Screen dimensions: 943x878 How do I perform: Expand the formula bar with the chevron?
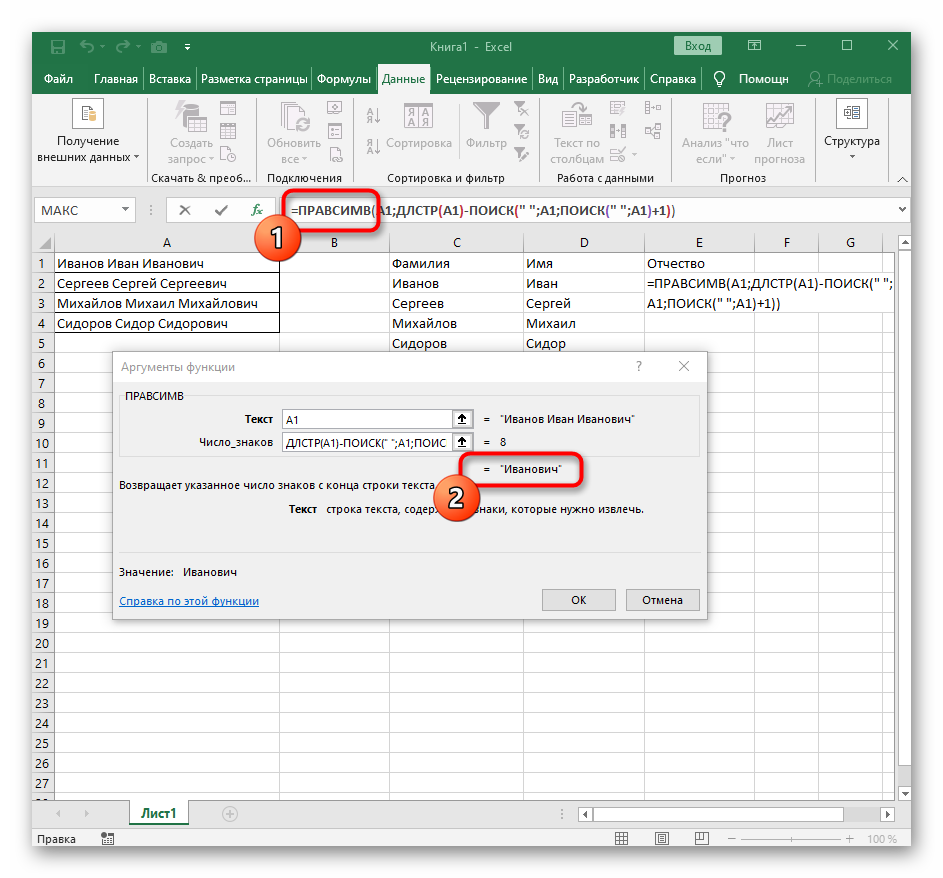902,211
